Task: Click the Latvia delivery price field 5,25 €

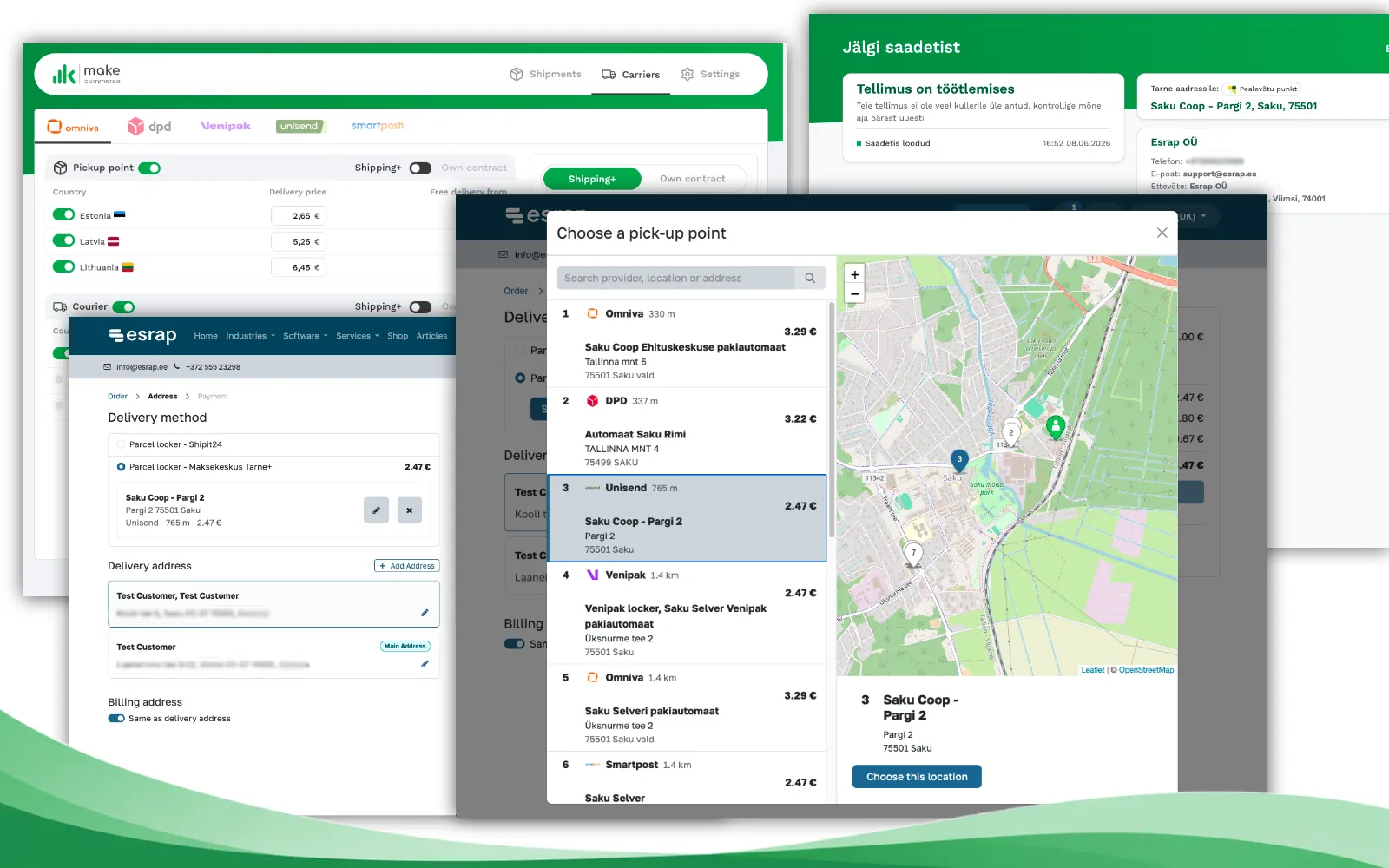Action: [x=299, y=242]
